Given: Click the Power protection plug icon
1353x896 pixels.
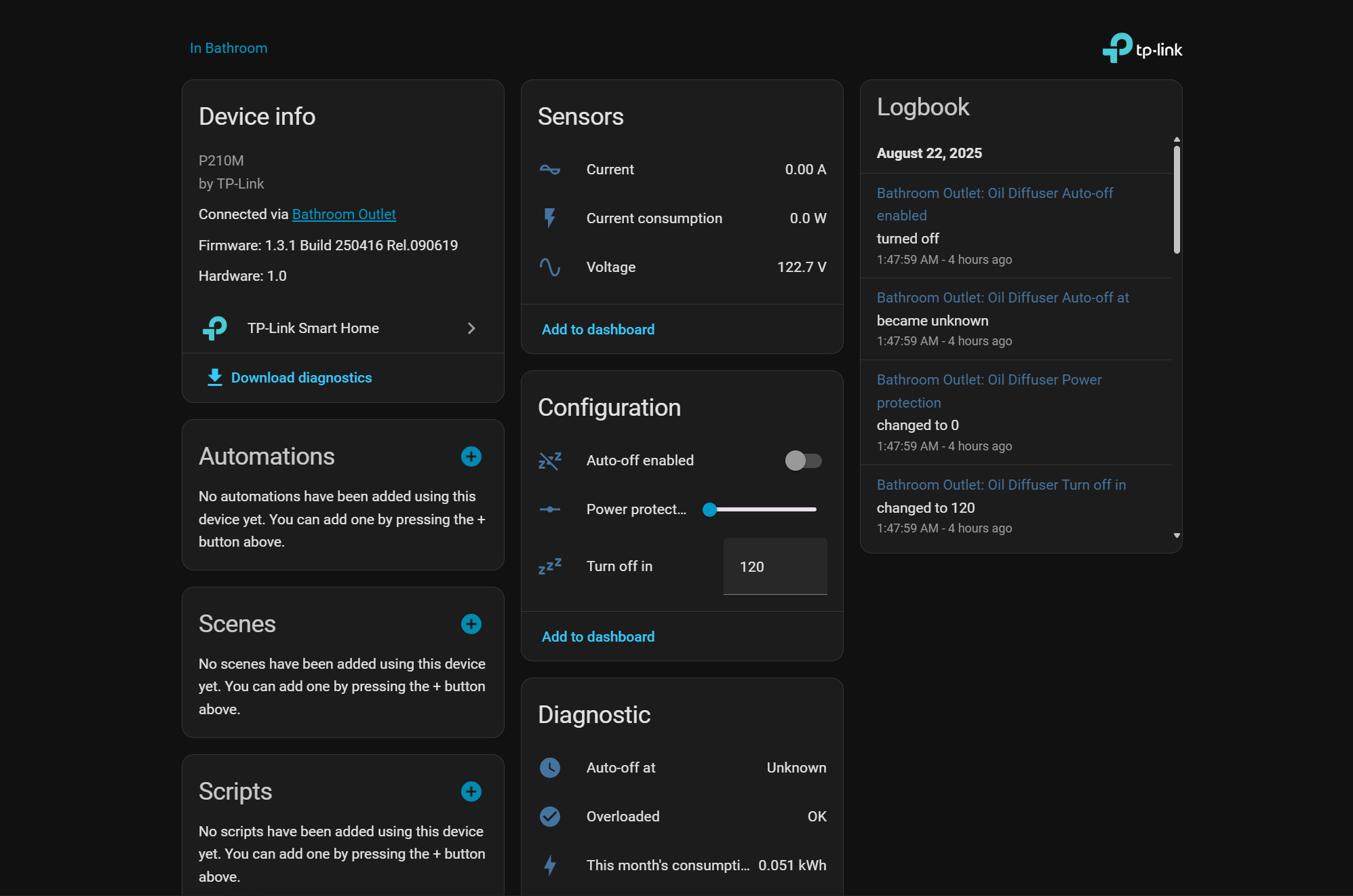Looking at the screenshot, I should (x=549, y=509).
